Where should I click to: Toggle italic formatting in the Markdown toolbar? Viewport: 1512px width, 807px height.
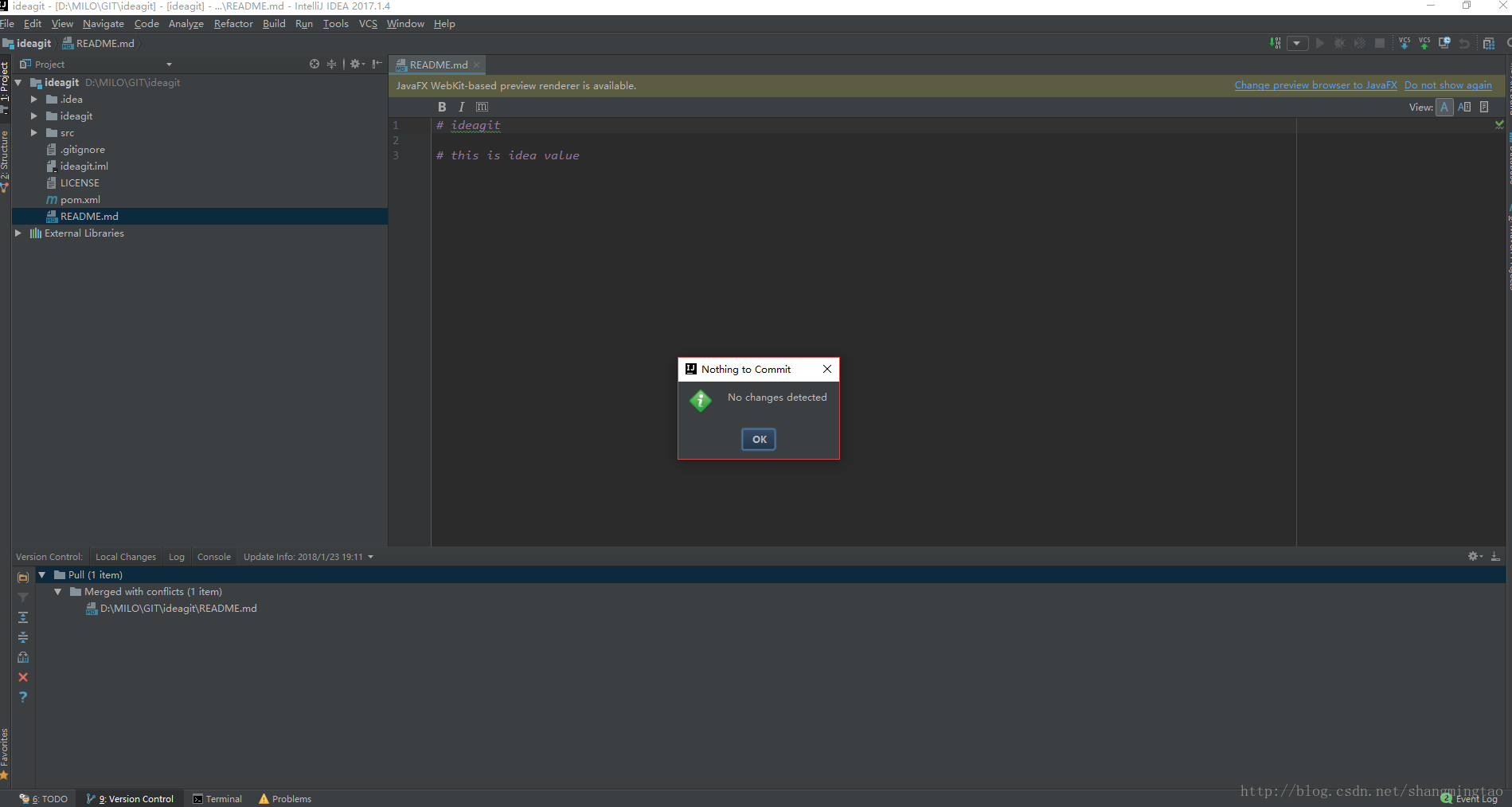[x=461, y=107]
